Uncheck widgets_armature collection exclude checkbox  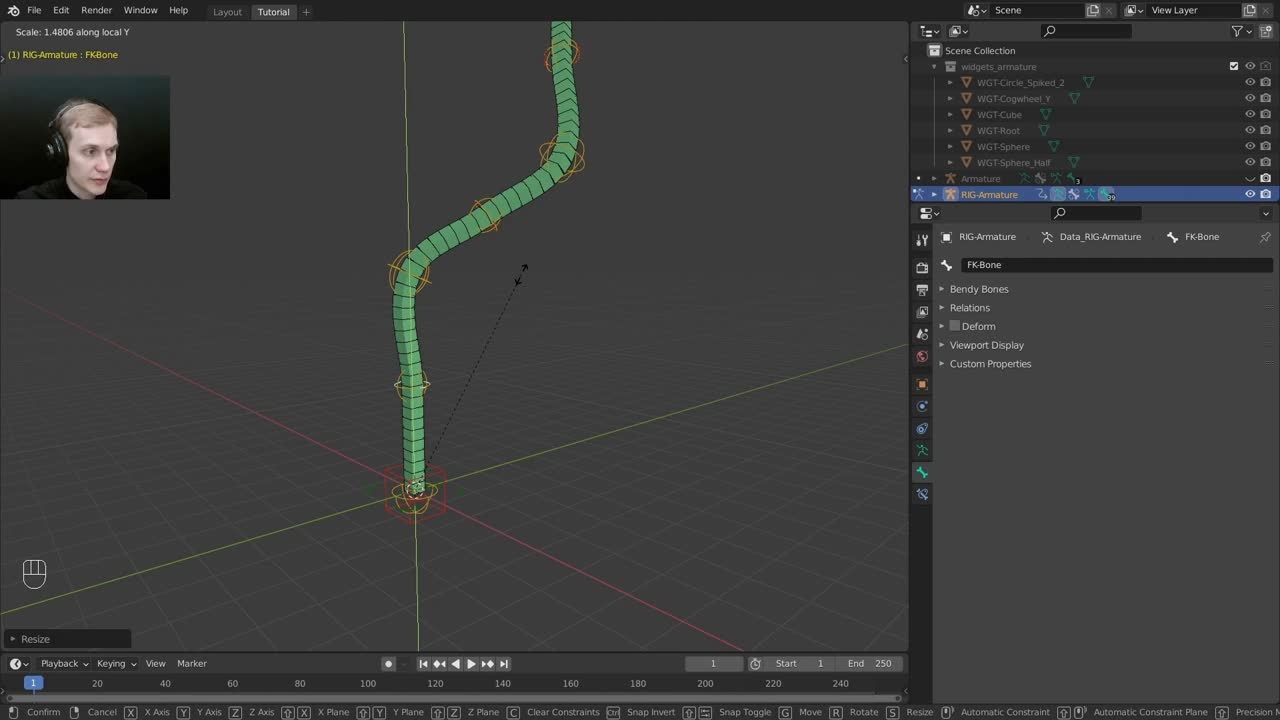point(1233,67)
